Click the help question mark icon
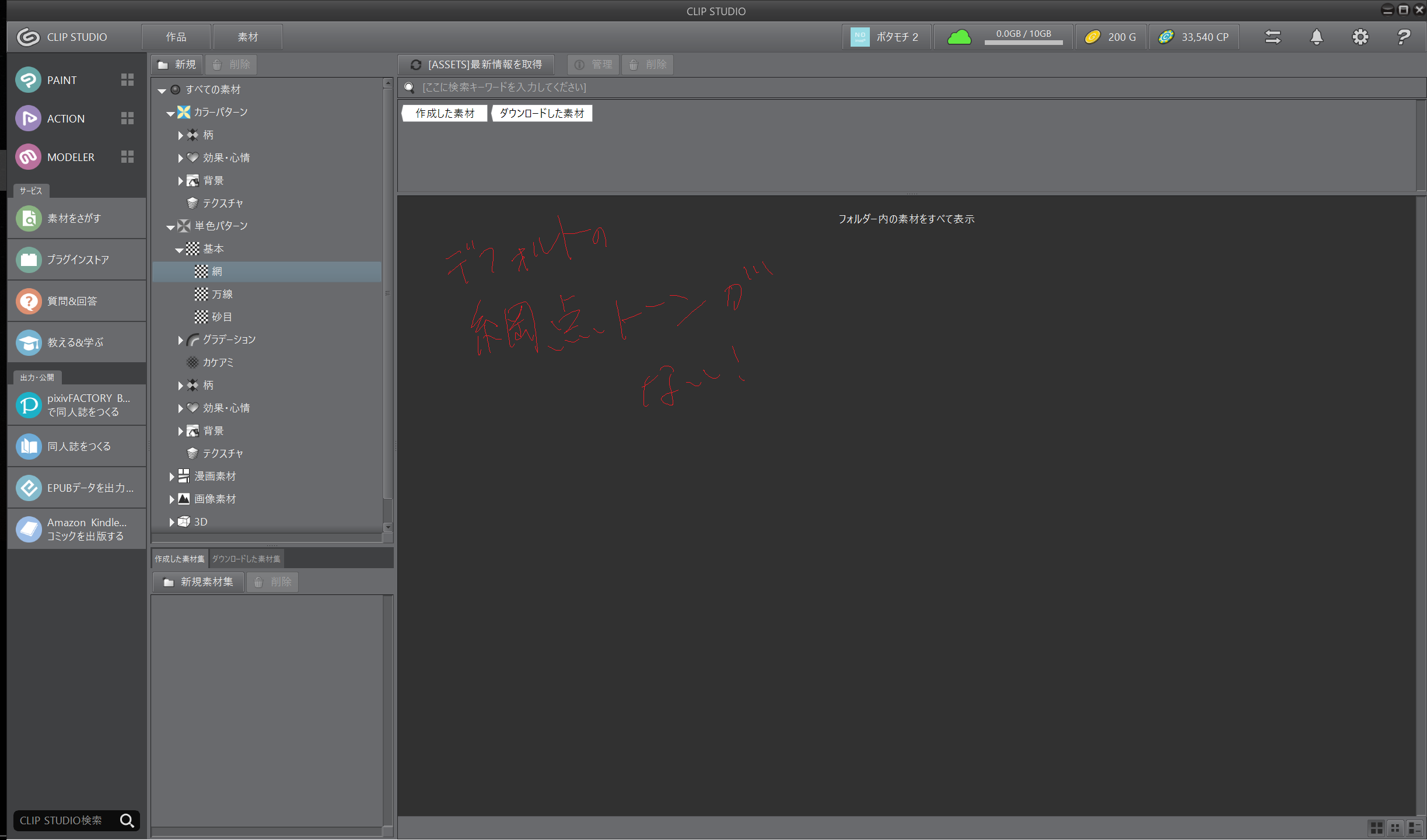Image resolution: width=1427 pixels, height=840 pixels. tap(1403, 37)
